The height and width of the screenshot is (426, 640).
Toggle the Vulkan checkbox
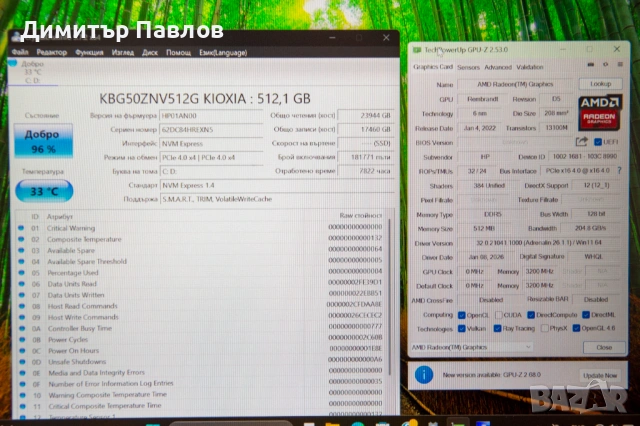tap(462, 328)
